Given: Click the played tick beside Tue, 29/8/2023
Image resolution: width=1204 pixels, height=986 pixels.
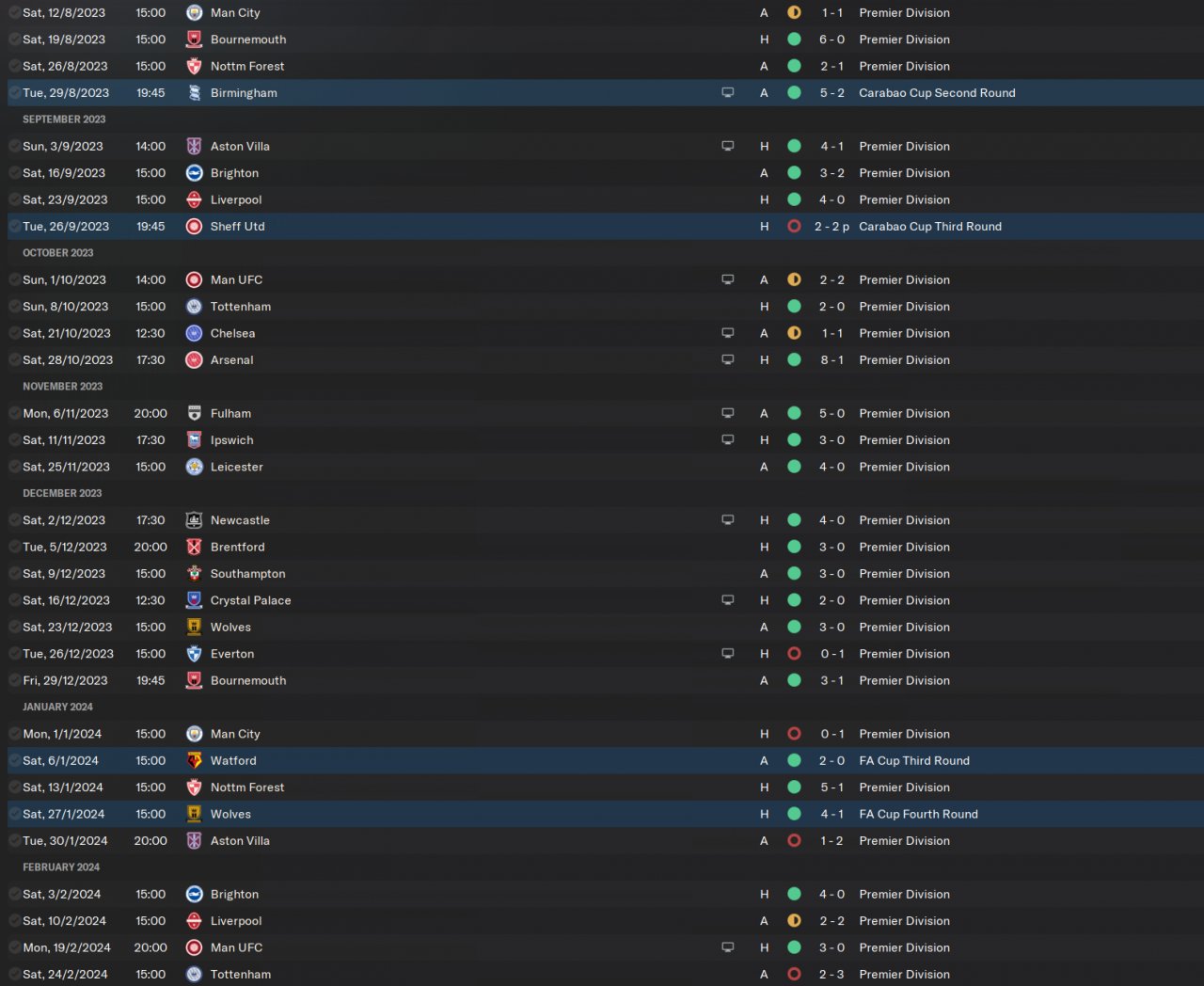Looking at the screenshot, I should tap(14, 93).
